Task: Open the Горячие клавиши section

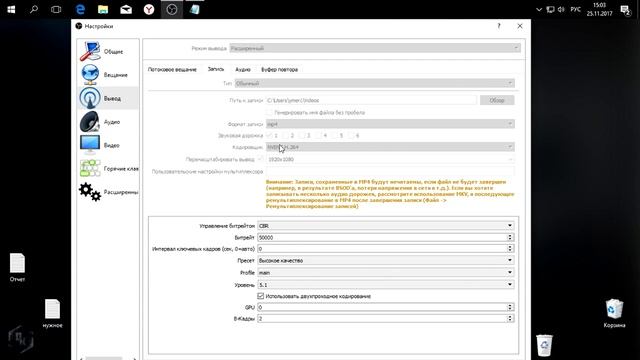Action: pos(108,168)
